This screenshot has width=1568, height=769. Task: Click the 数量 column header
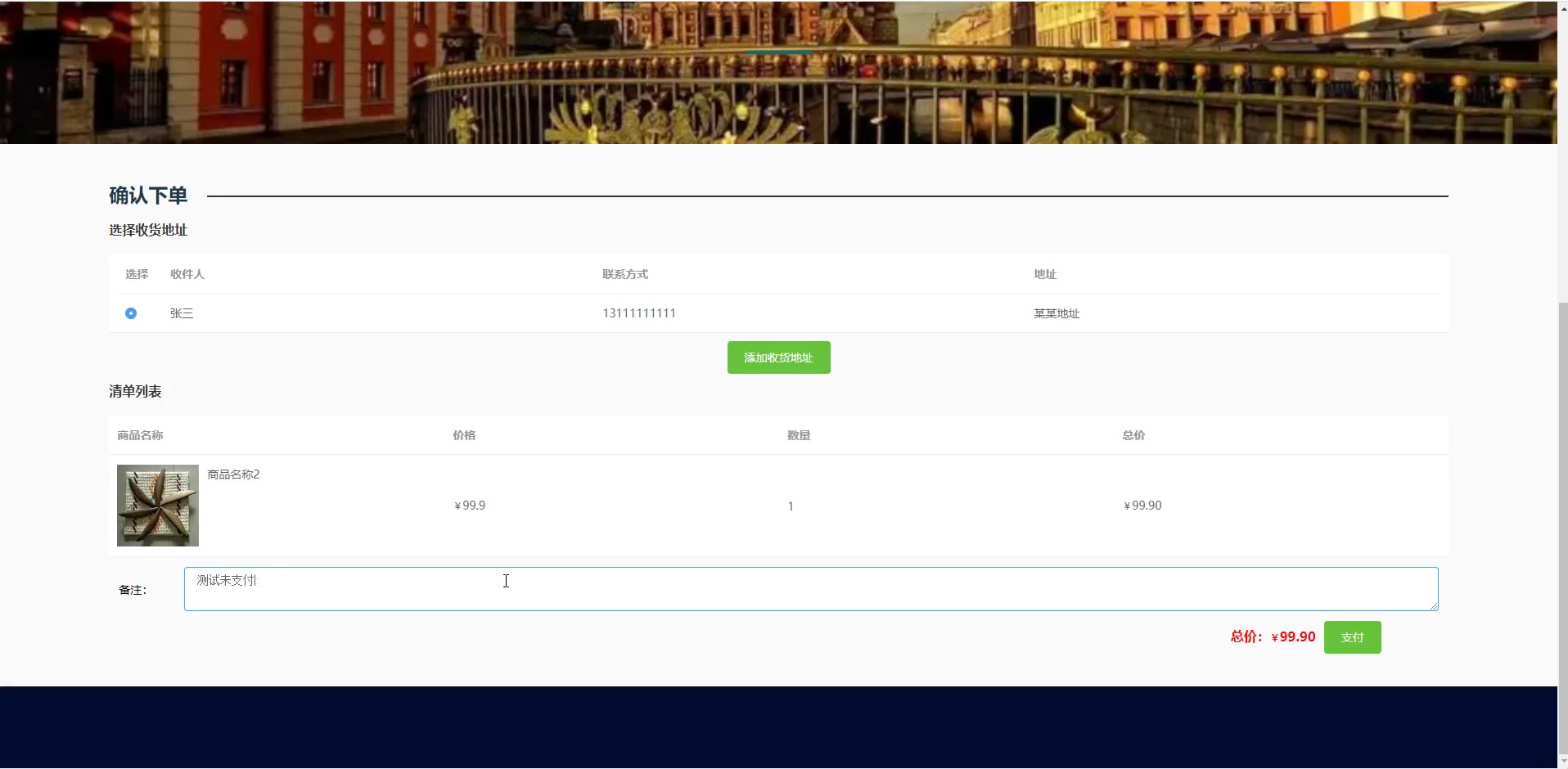pyautogui.click(x=799, y=435)
